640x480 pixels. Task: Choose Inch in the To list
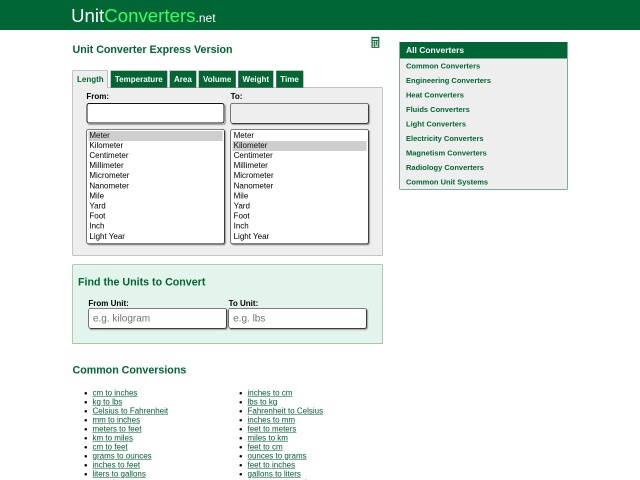coord(299,226)
